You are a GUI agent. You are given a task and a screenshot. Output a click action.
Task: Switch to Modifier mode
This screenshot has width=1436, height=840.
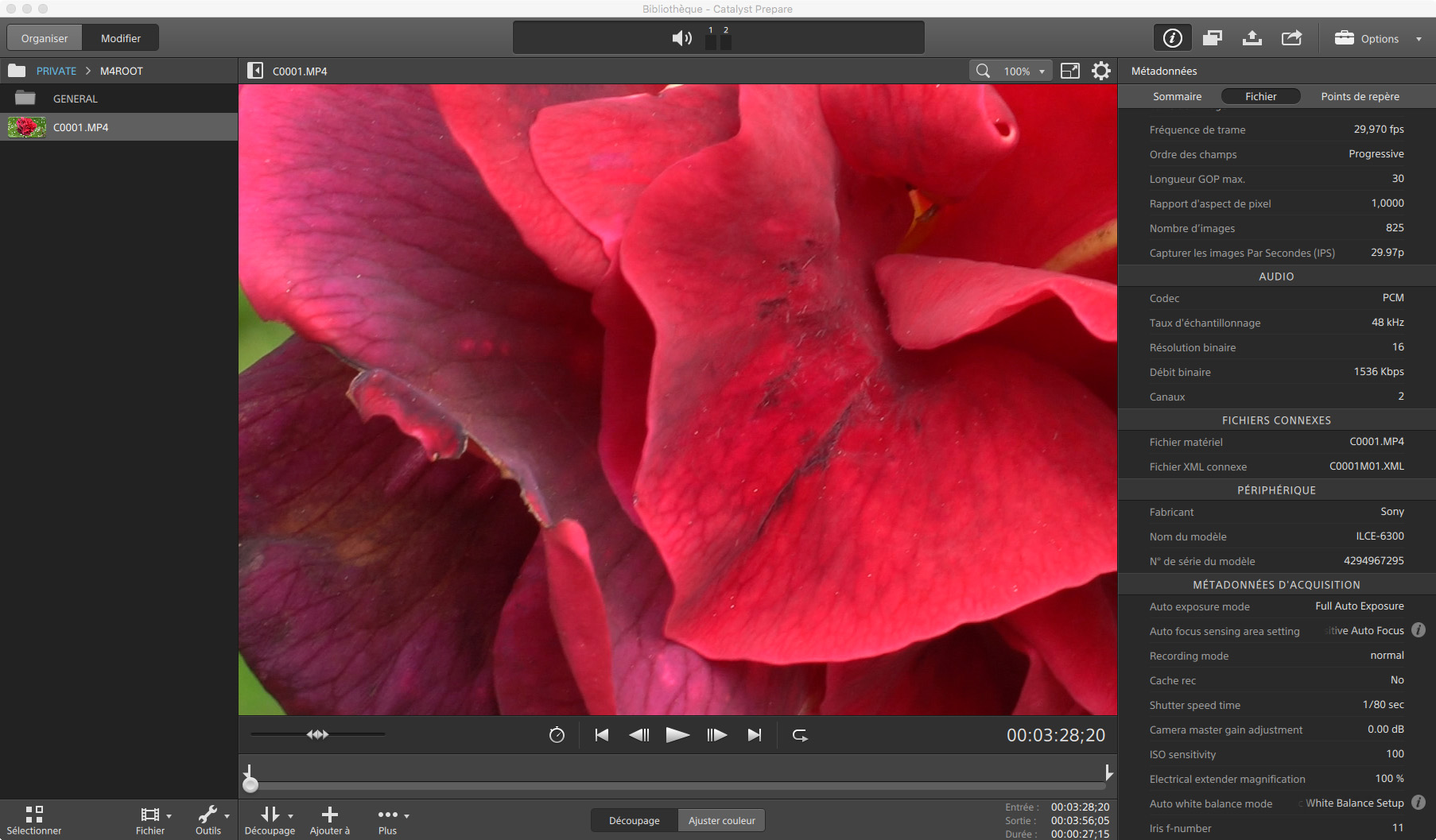121,38
